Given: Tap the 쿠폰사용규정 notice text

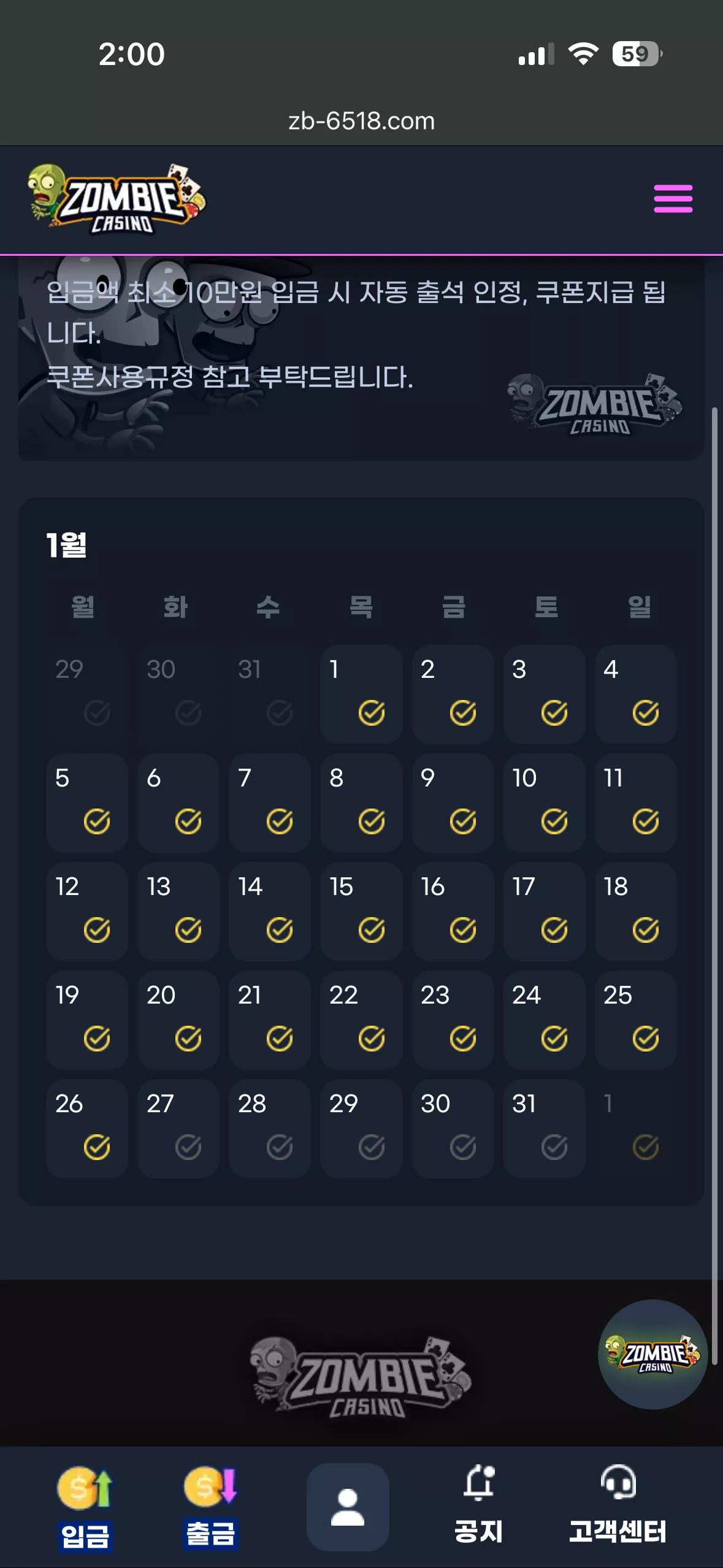Looking at the screenshot, I should [x=230, y=377].
